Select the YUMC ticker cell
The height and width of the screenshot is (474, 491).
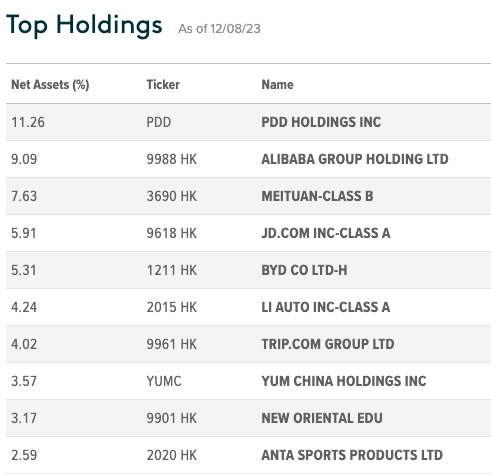coord(164,381)
